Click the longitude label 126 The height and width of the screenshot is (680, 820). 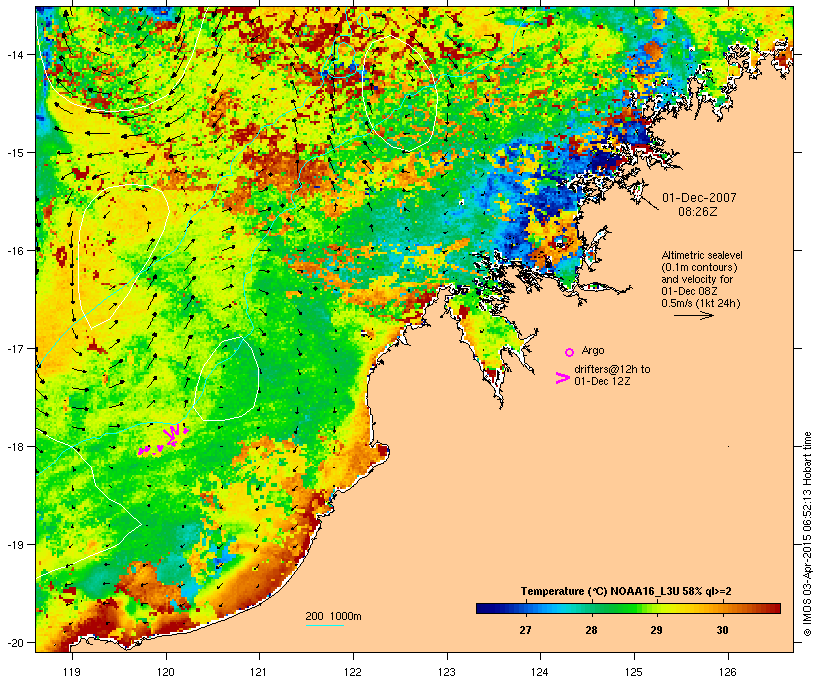727,672
